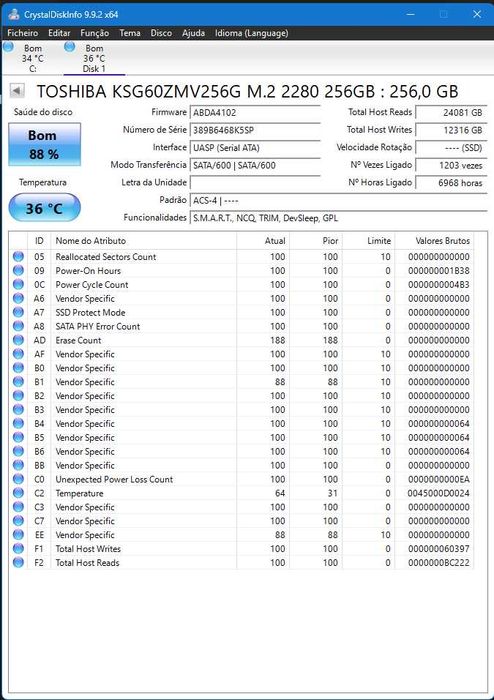The width and height of the screenshot is (494, 700).
Task: Select the C: drive tab
Action: (x=32, y=58)
